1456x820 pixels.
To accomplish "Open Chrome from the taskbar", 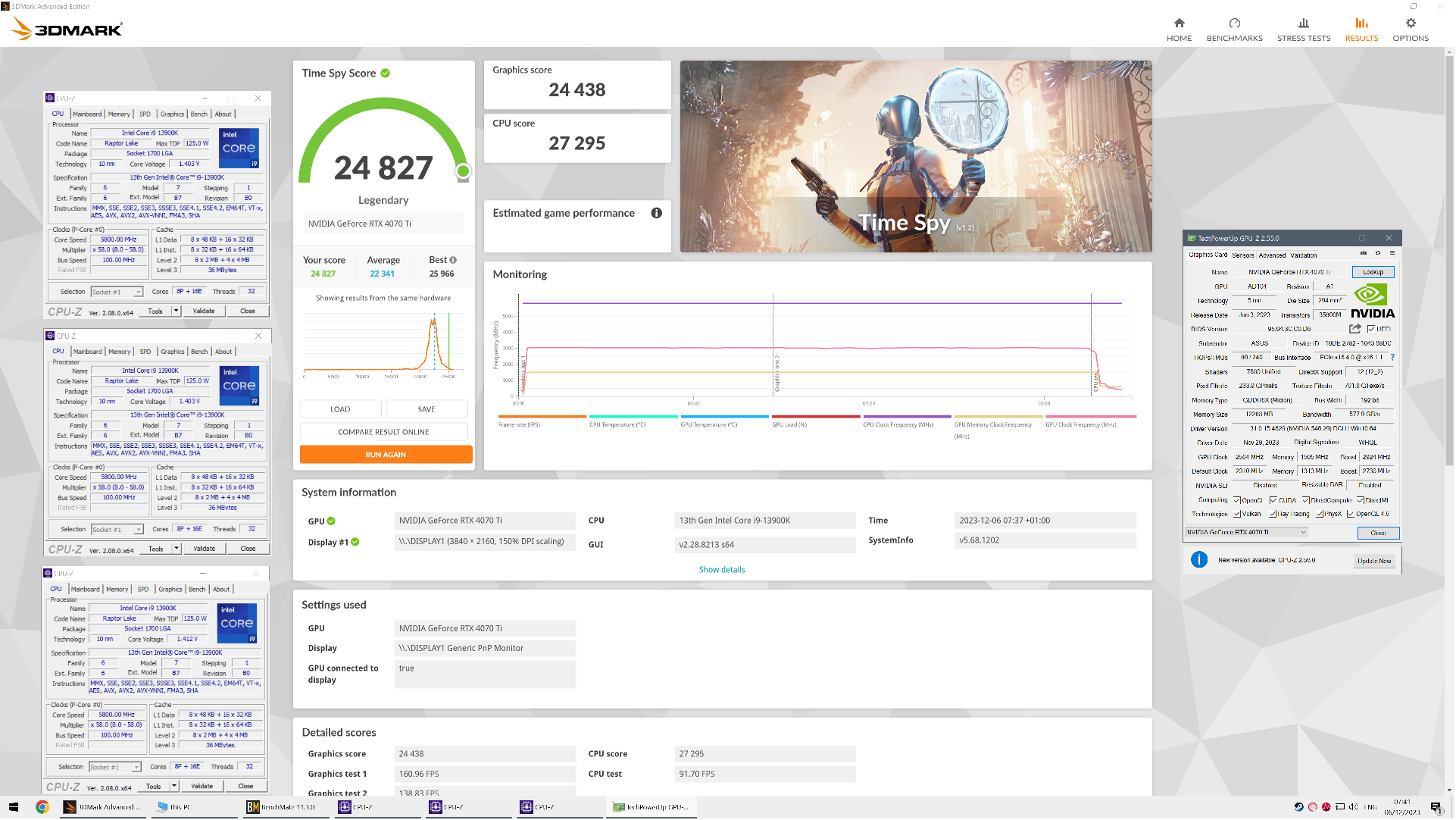I will [42, 808].
